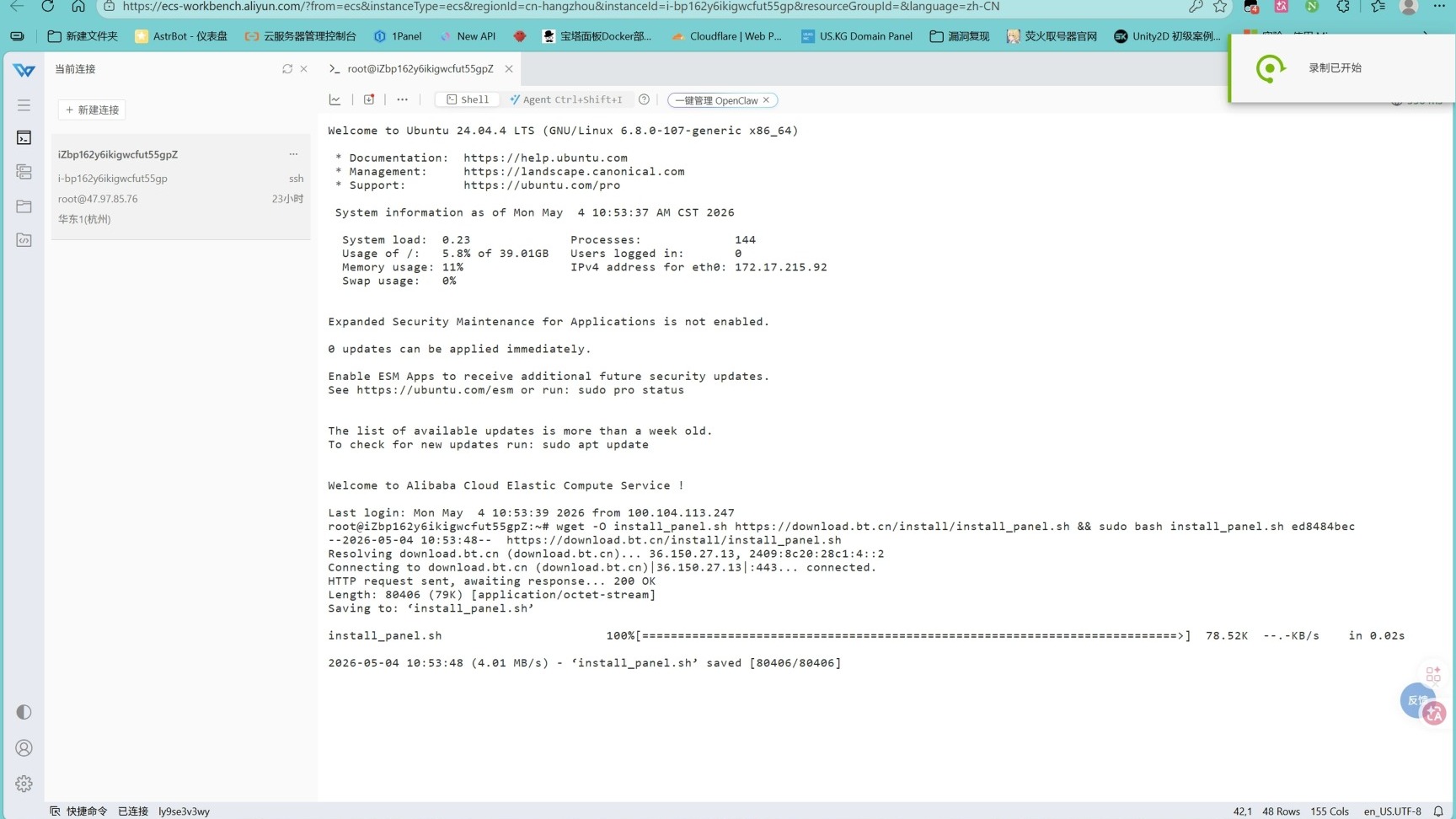
Task: Click the en_US.UTF-8 encoding selector
Action: pyautogui.click(x=1392, y=811)
